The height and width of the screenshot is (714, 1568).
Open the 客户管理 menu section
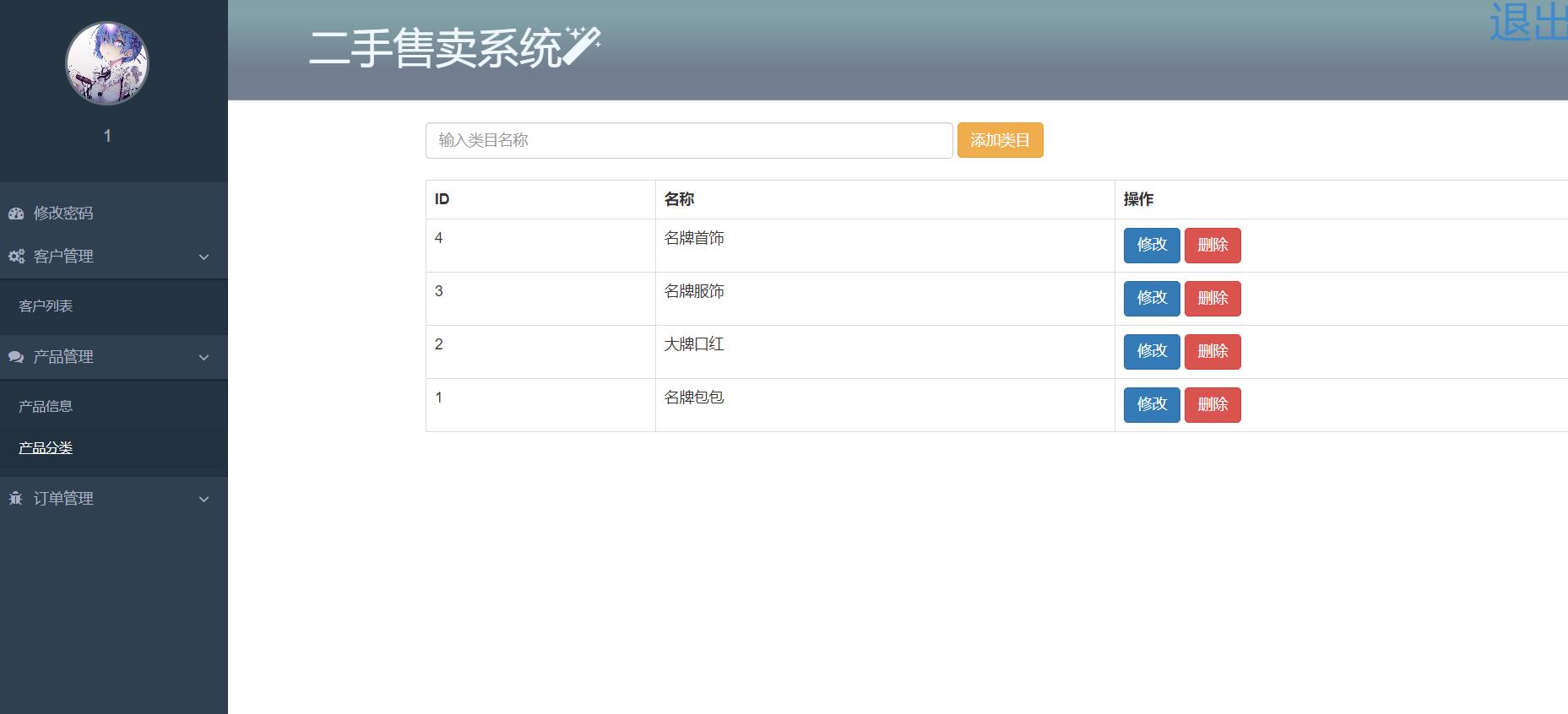[114, 257]
